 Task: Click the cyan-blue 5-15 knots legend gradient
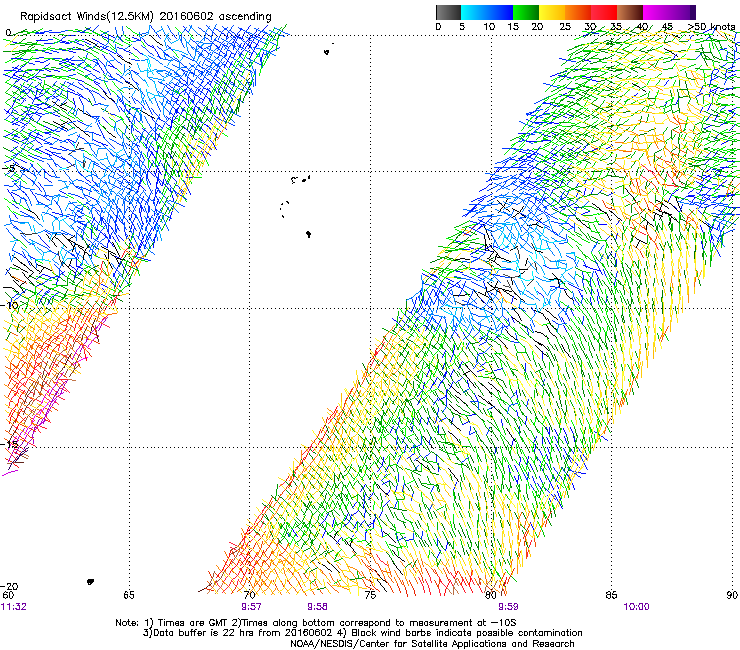coord(487,12)
